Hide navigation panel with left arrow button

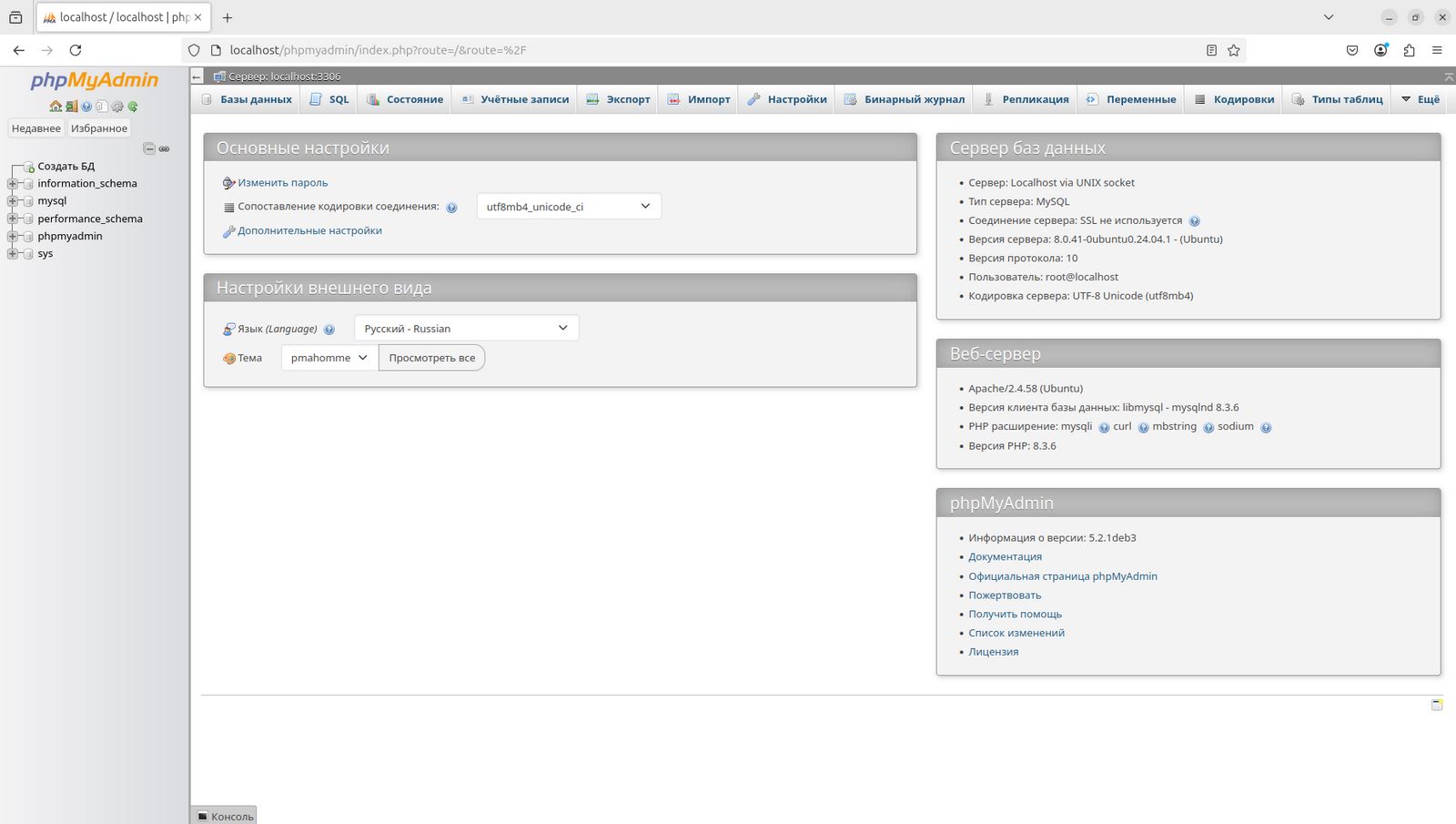pyautogui.click(x=197, y=77)
